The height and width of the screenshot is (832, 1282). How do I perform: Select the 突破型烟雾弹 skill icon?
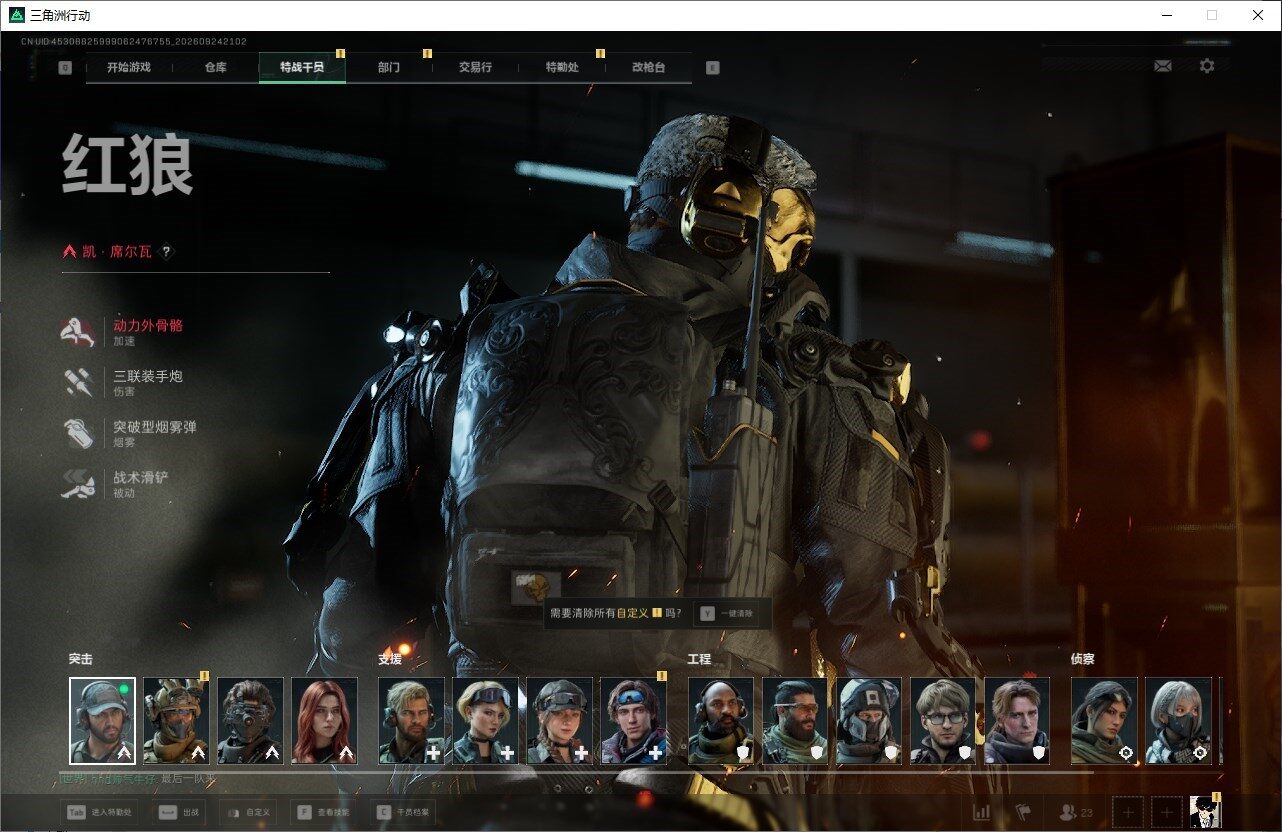pyautogui.click(x=77, y=433)
